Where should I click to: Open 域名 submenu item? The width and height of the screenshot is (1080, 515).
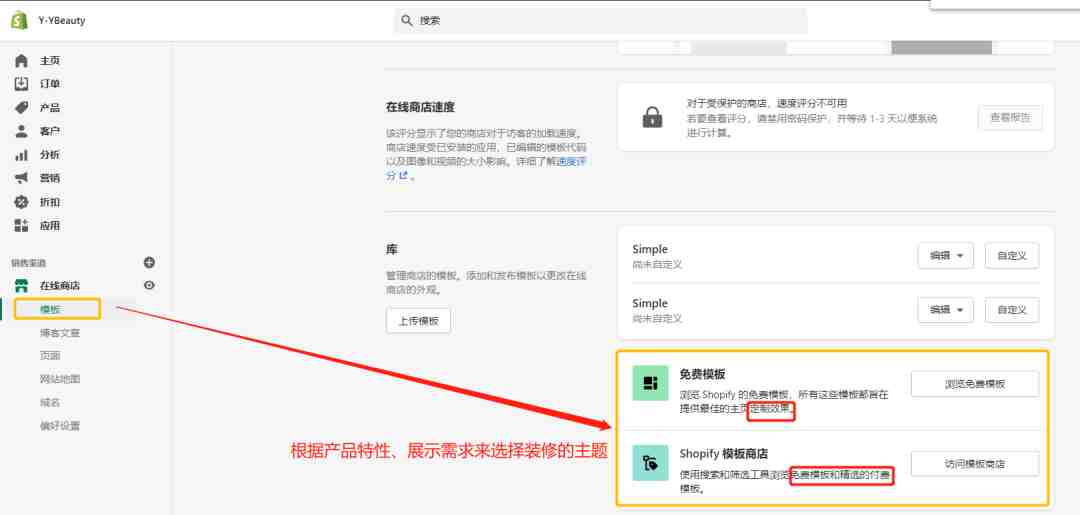(50, 403)
